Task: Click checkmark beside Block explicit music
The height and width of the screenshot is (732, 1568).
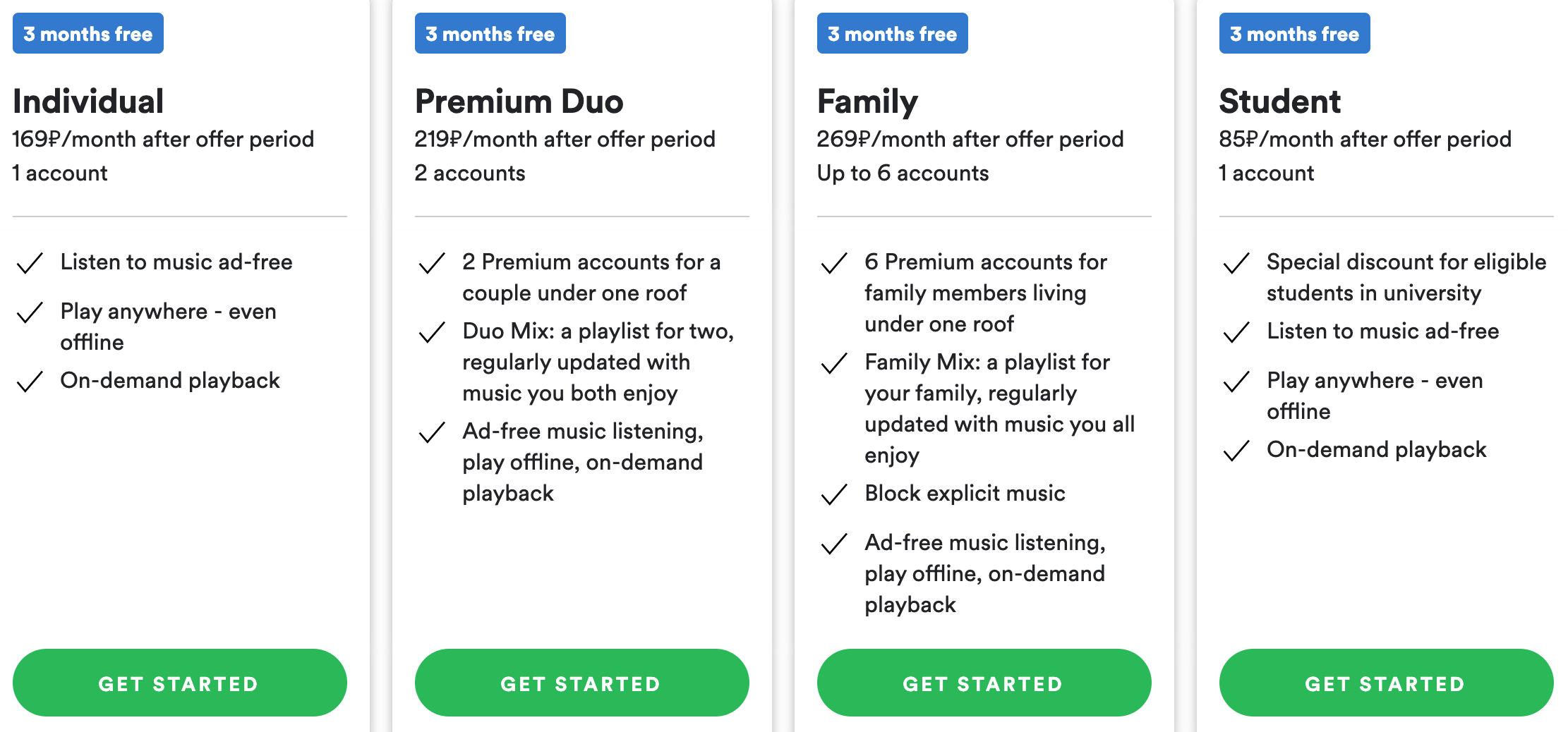Action: tap(834, 494)
